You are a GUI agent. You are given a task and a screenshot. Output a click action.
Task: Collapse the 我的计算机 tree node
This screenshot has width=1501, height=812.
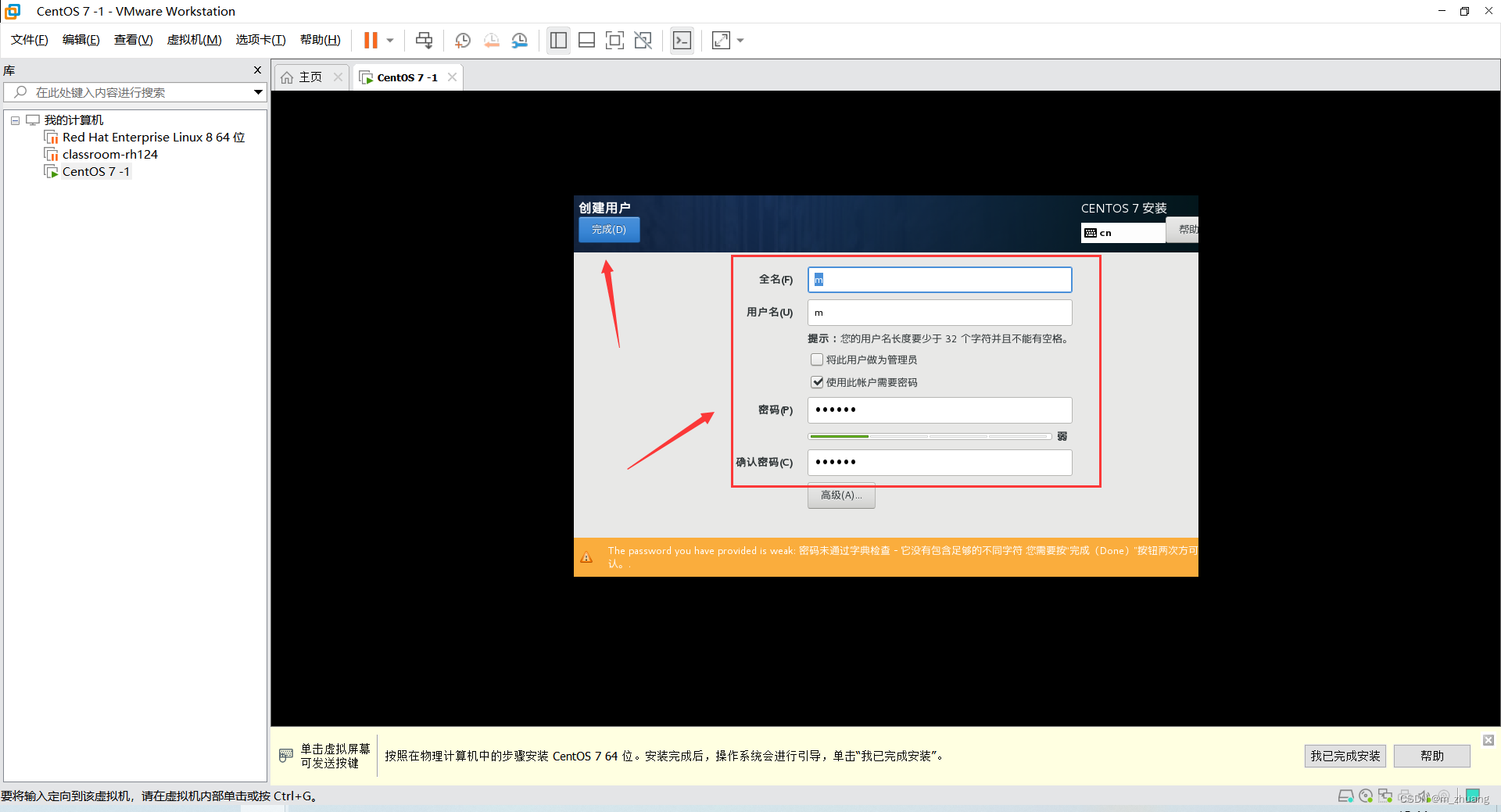pos(15,120)
